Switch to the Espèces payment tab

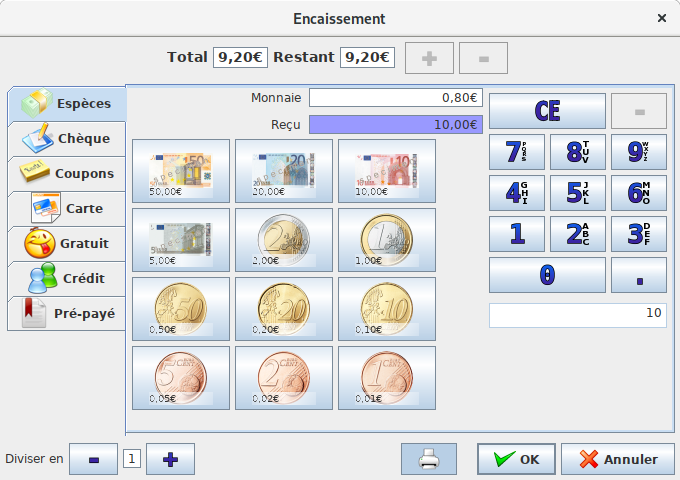pos(67,104)
